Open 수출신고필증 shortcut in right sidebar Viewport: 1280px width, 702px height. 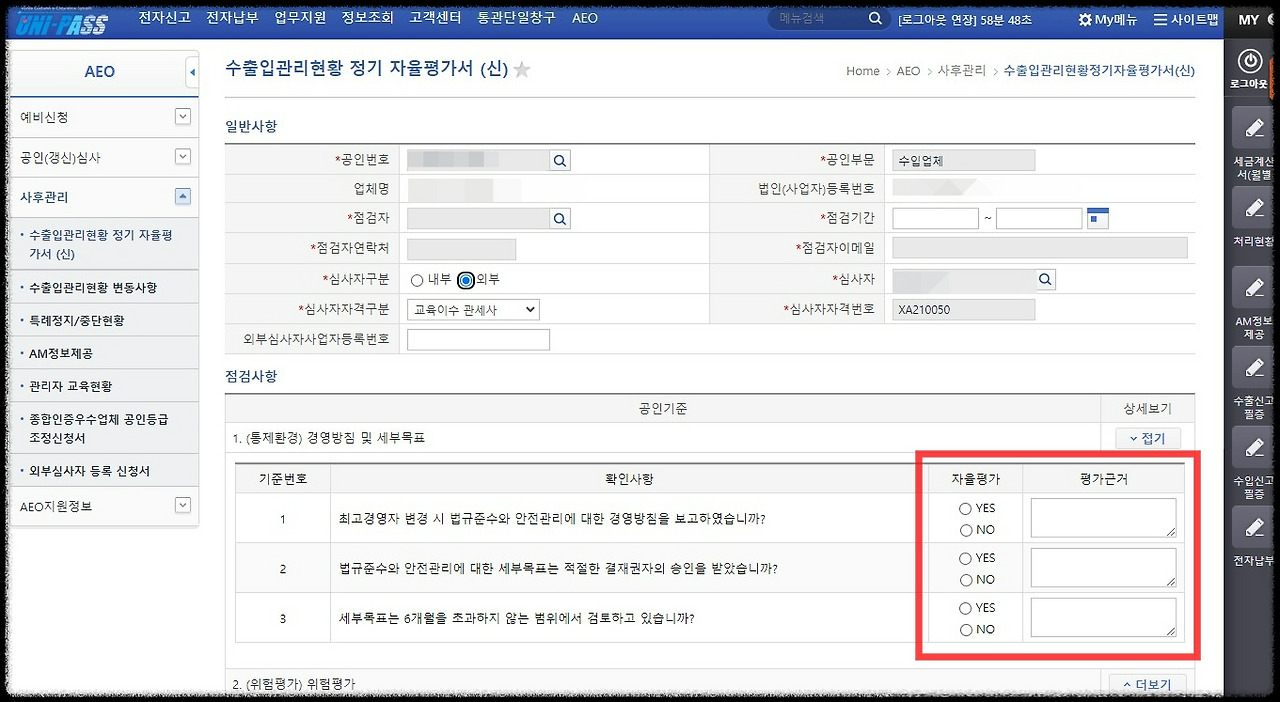tap(1252, 368)
